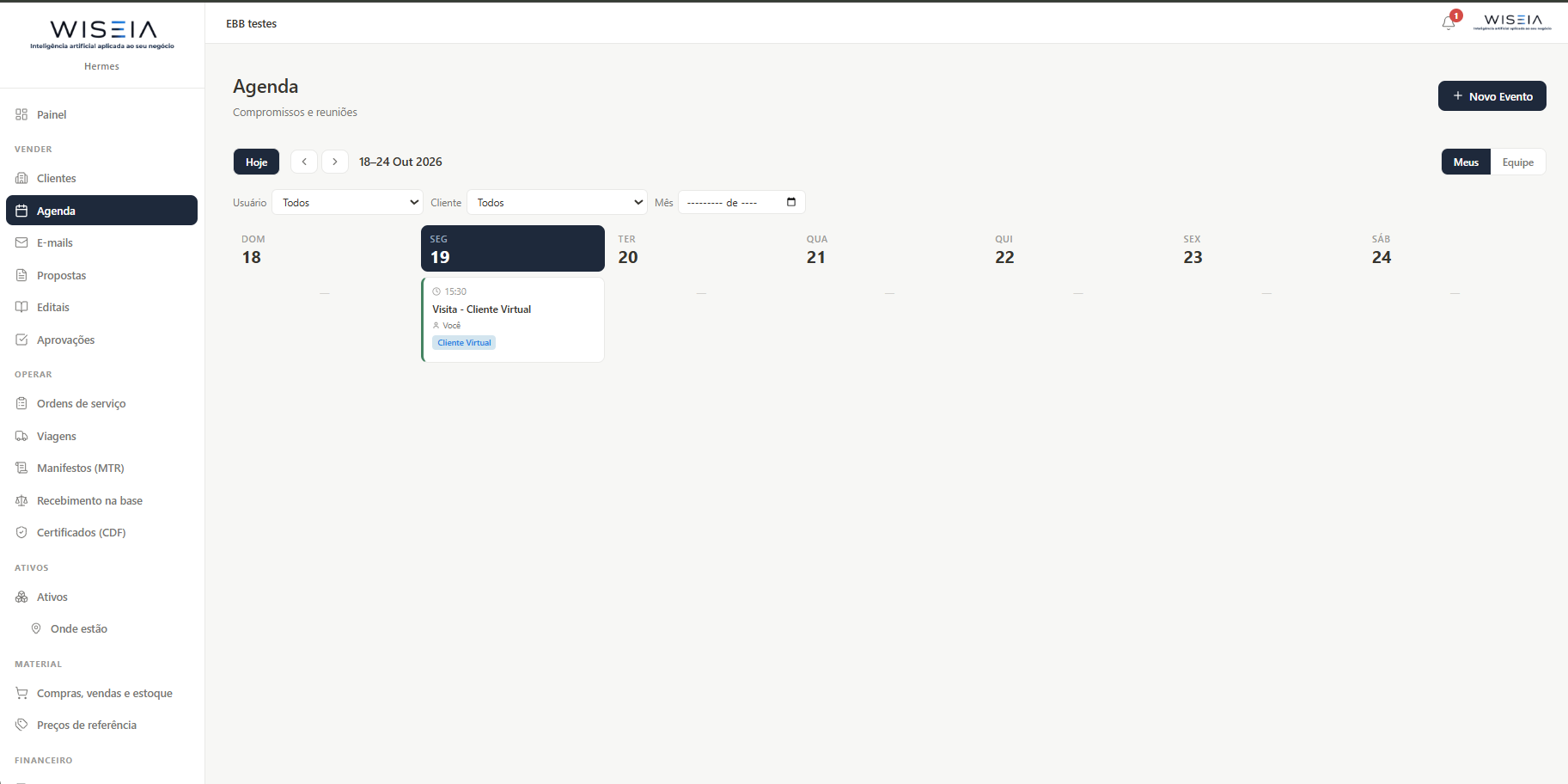Click the Onde estão map pin icon

coord(36,628)
